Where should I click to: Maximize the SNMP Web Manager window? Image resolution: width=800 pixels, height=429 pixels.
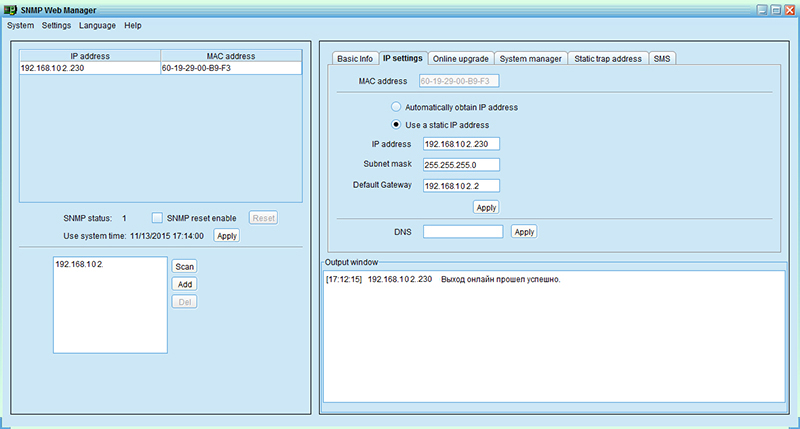(x=776, y=10)
